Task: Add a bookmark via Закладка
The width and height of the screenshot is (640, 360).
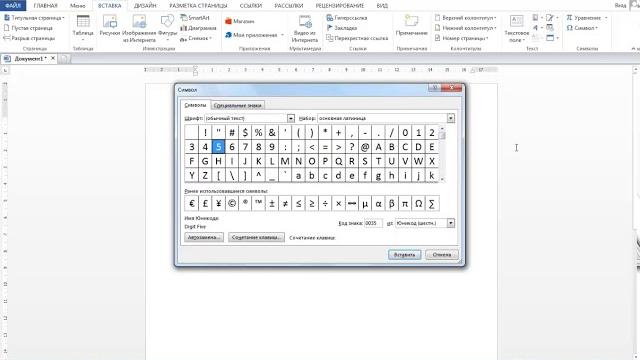Action: [342, 28]
